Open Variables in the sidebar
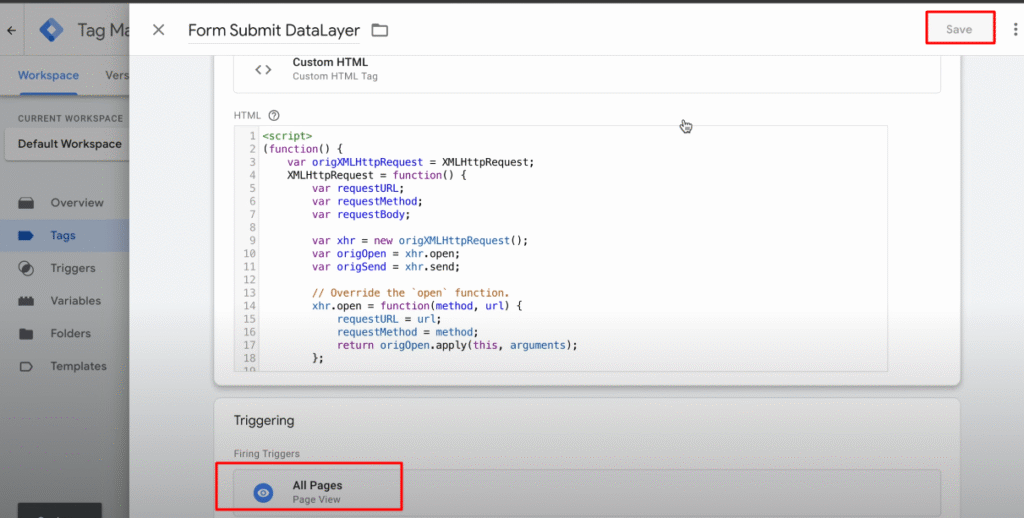The height and width of the screenshot is (518, 1024). (75, 301)
